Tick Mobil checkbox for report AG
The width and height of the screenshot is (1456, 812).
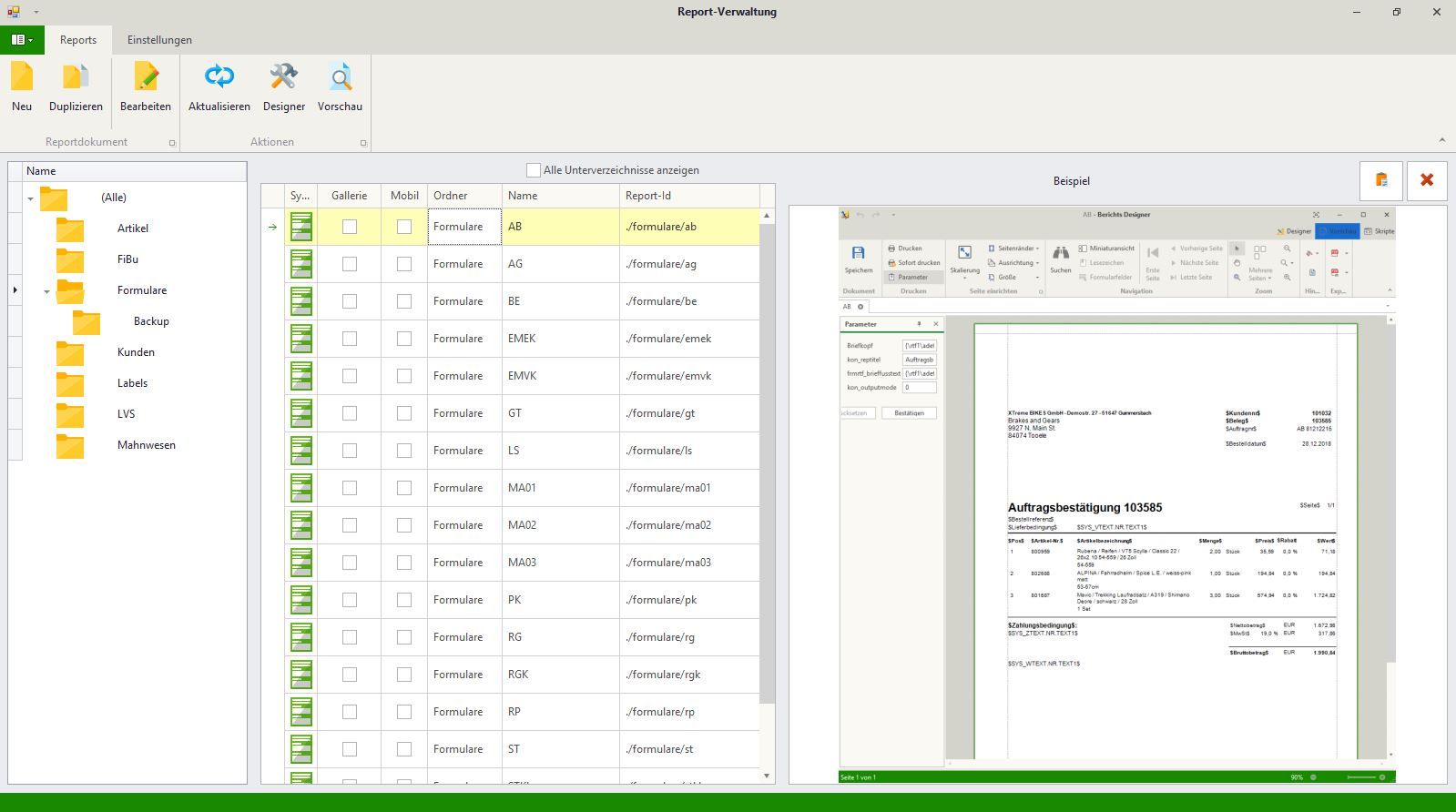coord(404,264)
